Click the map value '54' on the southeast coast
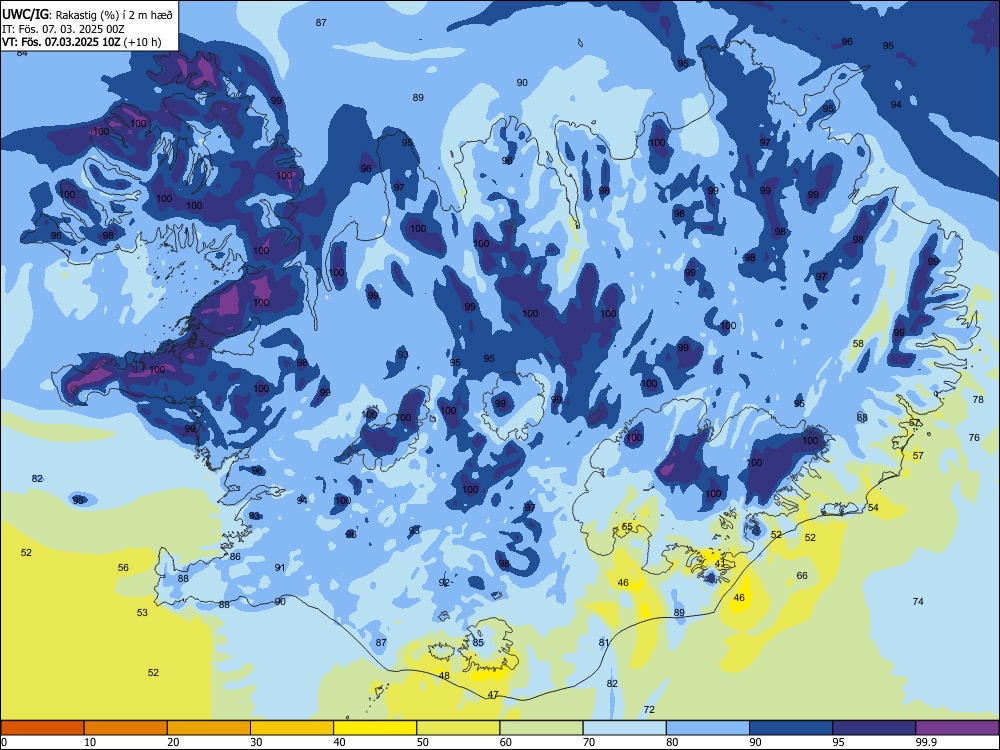This screenshot has height=750, width=1000. (873, 507)
